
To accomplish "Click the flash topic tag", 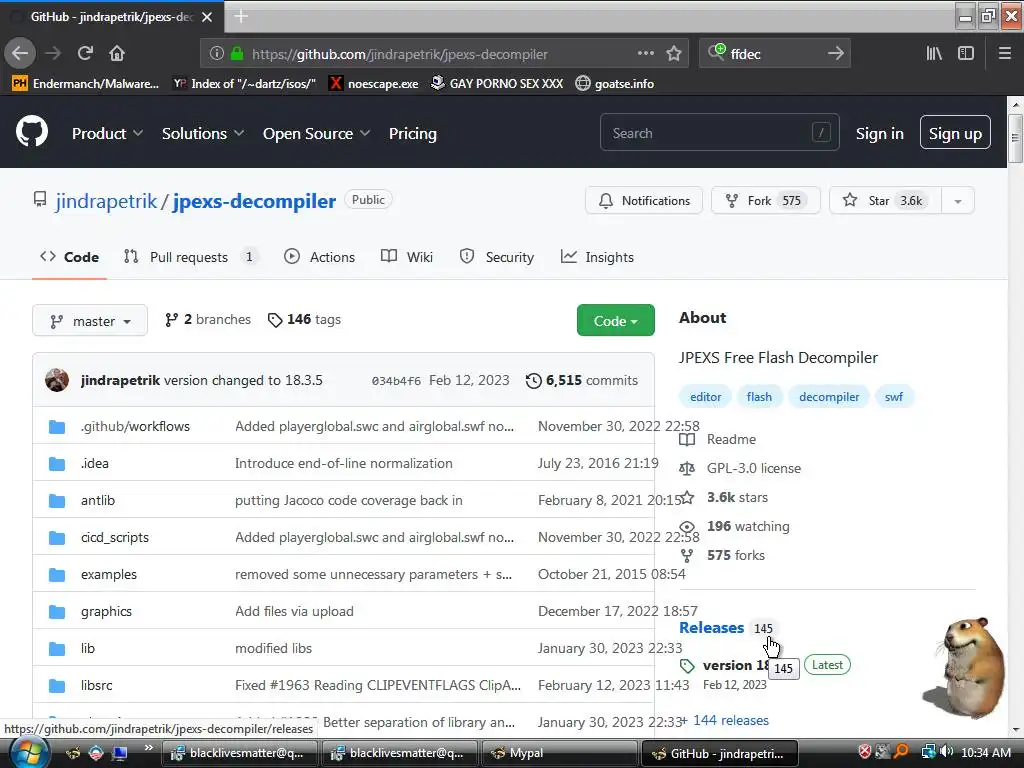I will tap(759, 396).
